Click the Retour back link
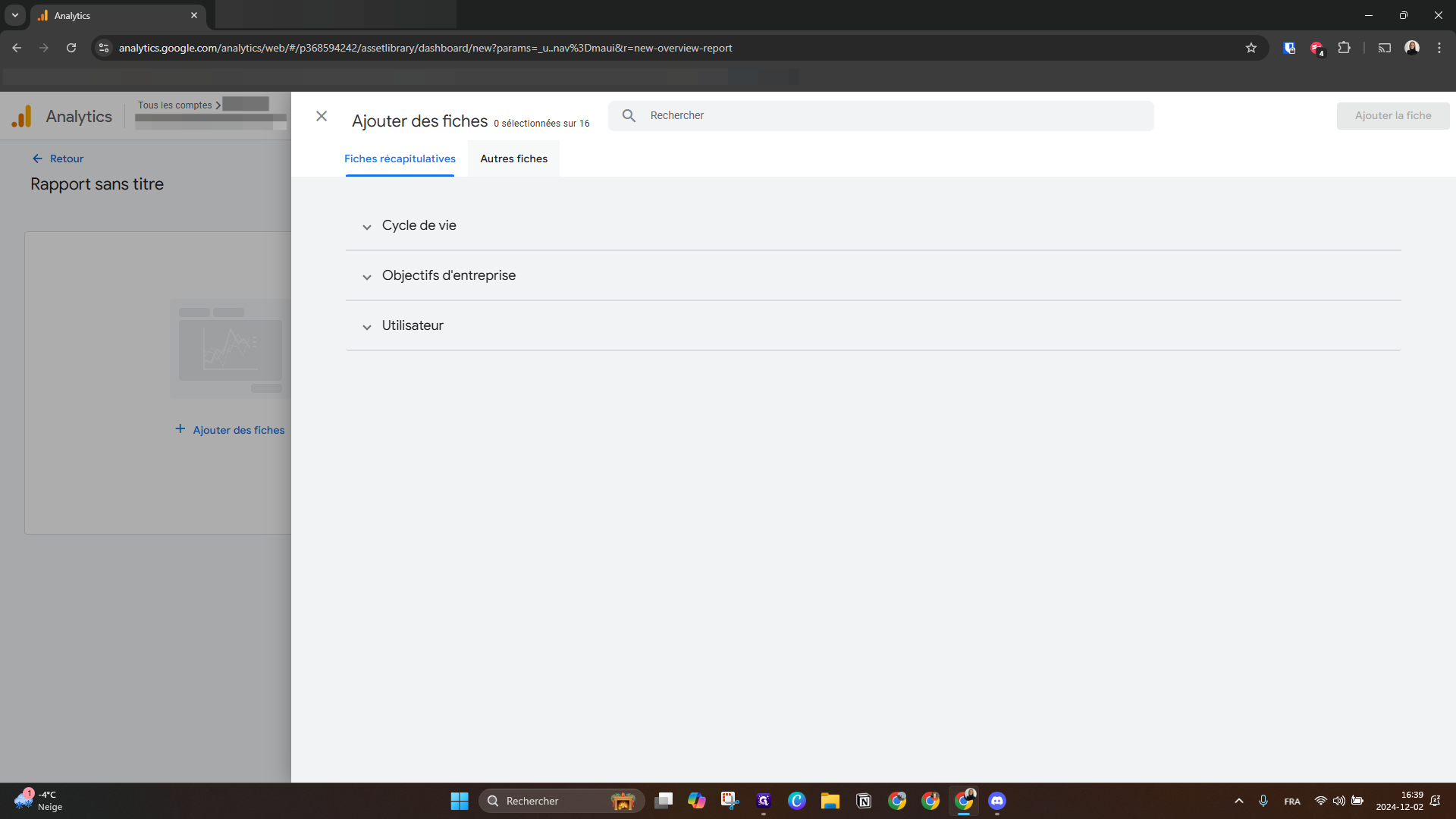1456x819 pixels. coord(58,158)
